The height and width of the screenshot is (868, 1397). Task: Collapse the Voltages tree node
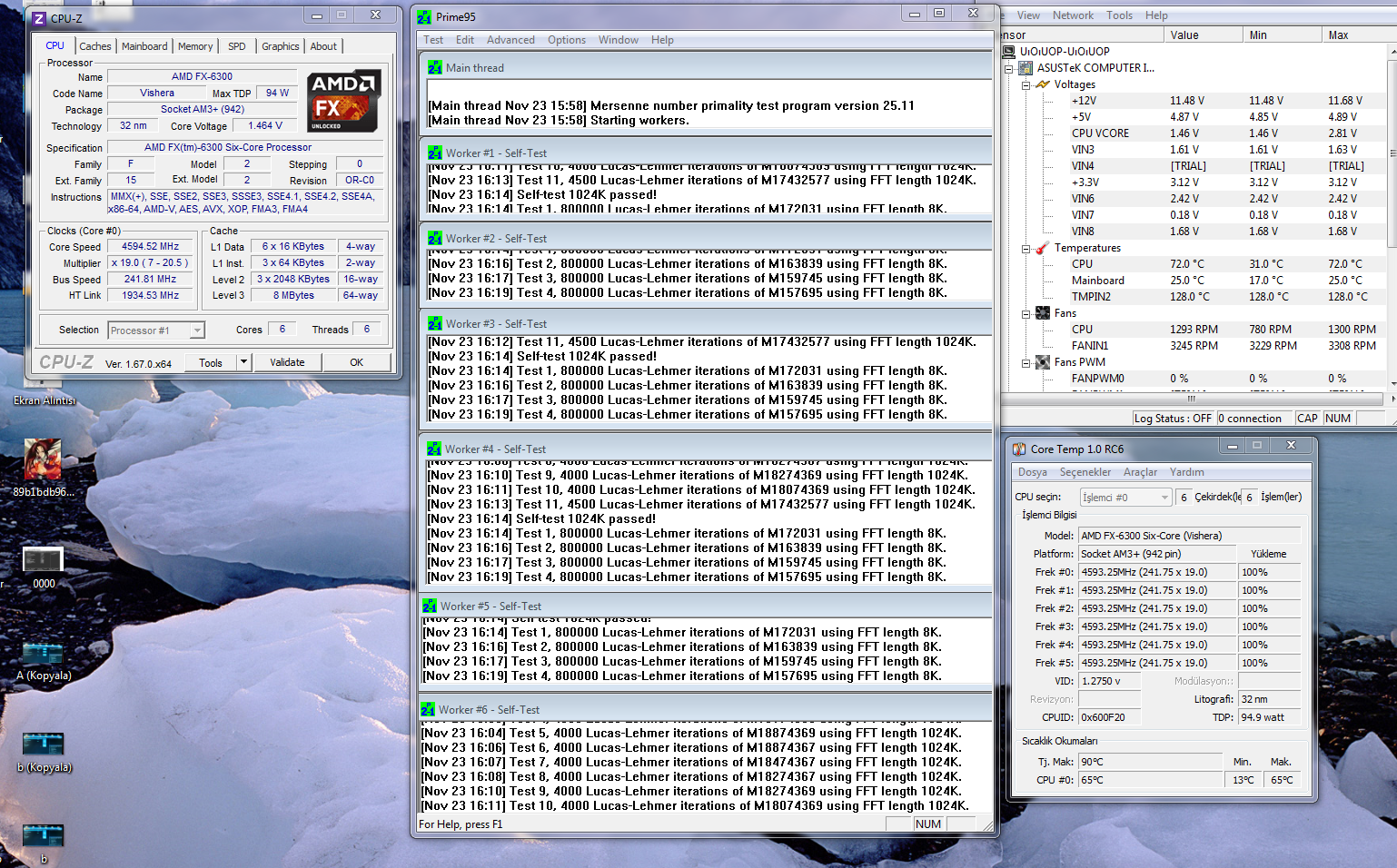pos(1025,85)
